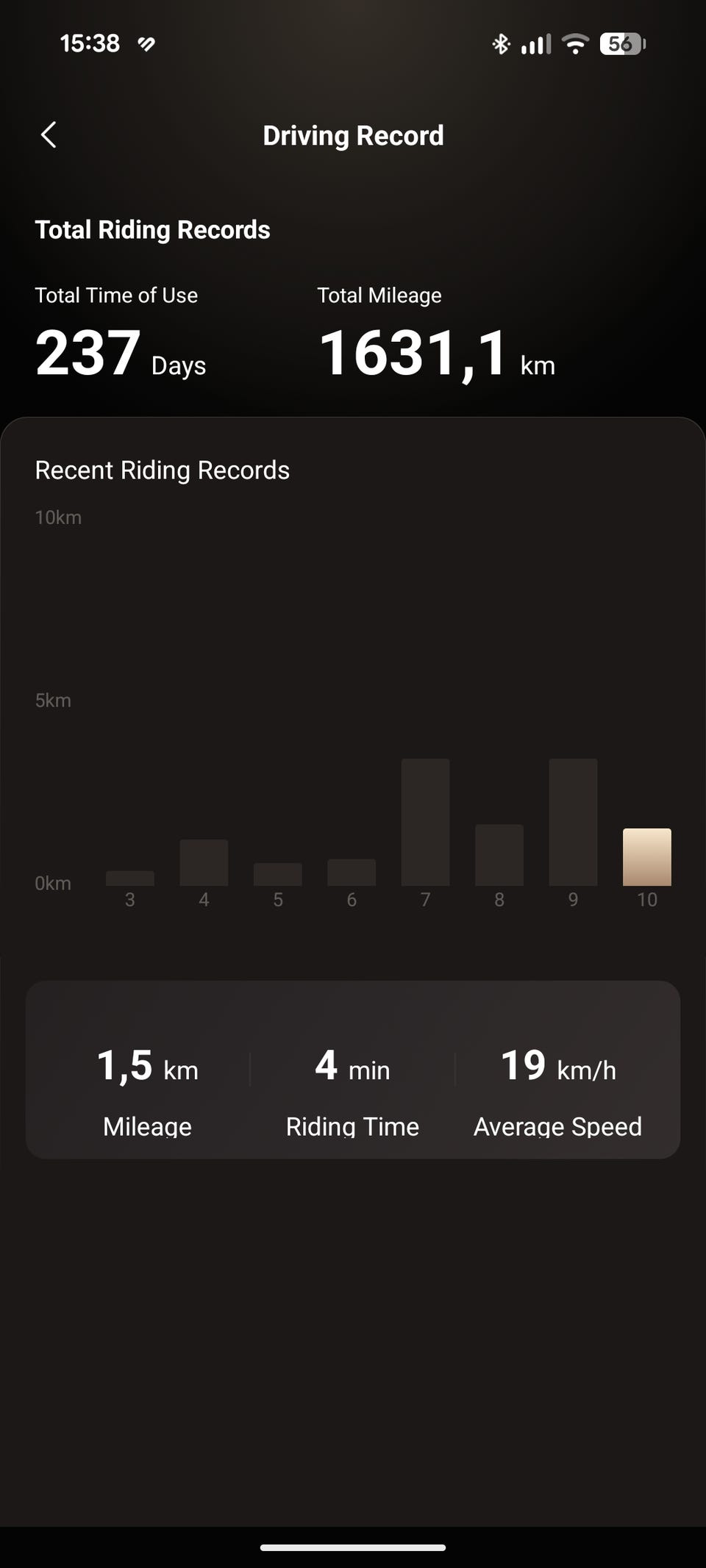Tap the cellular signal bars icon
706x1568 pixels.
click(x=535, y=44)
